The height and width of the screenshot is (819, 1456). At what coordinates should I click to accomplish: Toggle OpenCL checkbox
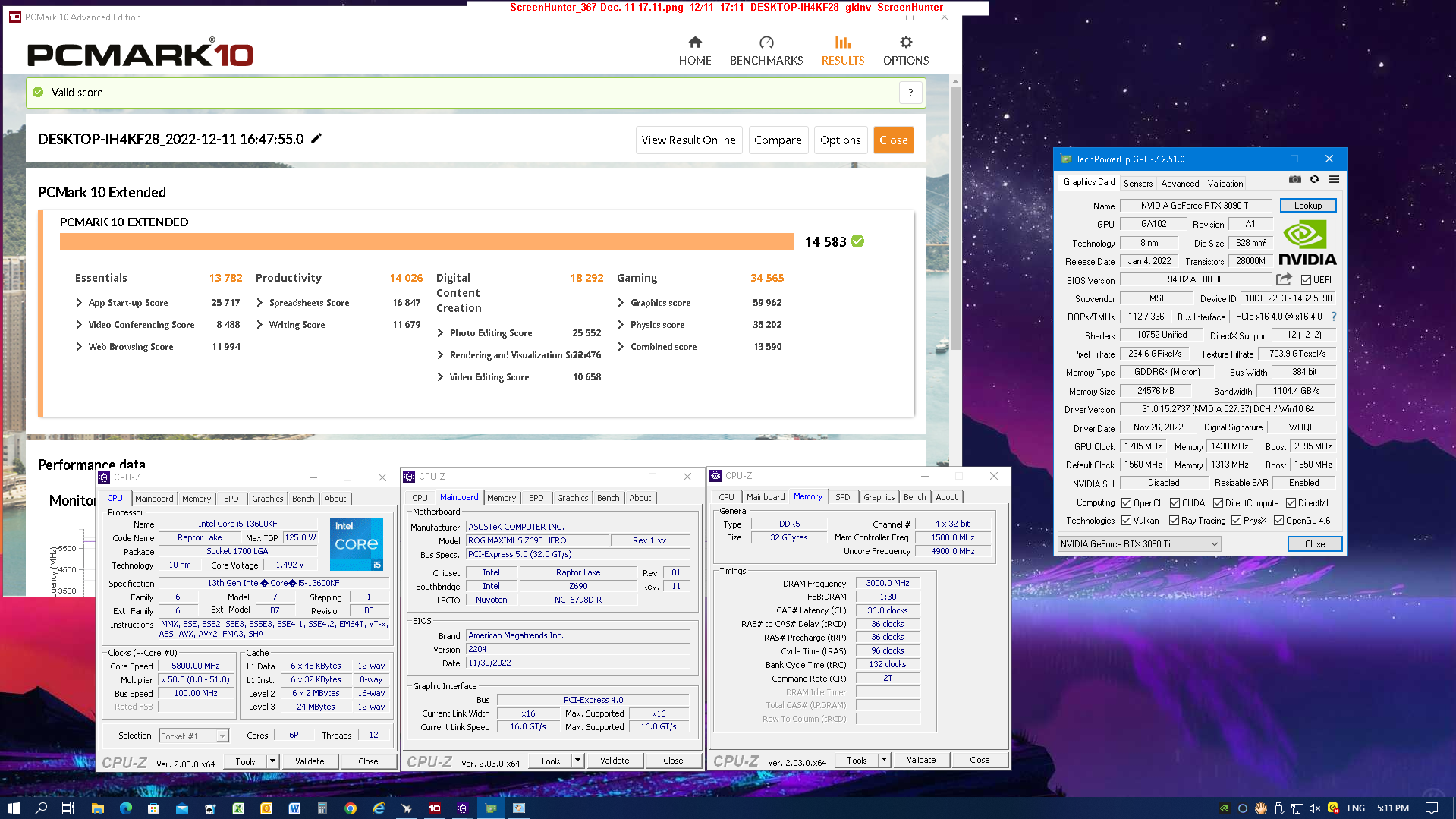1127,503
